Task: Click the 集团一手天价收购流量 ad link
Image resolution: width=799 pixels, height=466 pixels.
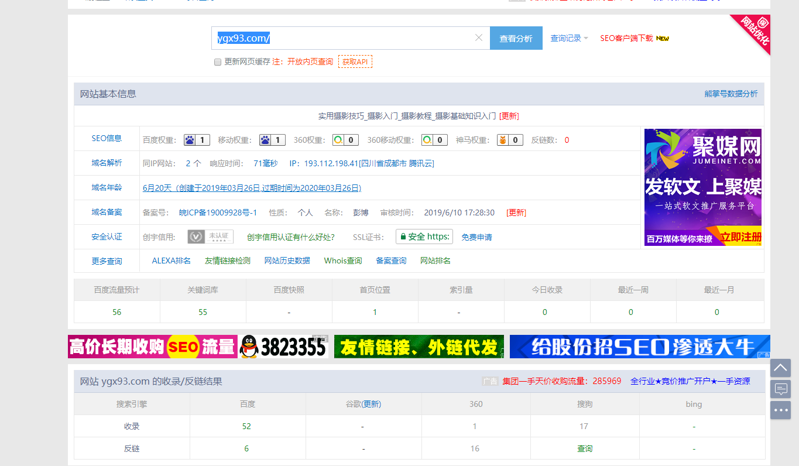Action: coord(562,381)
